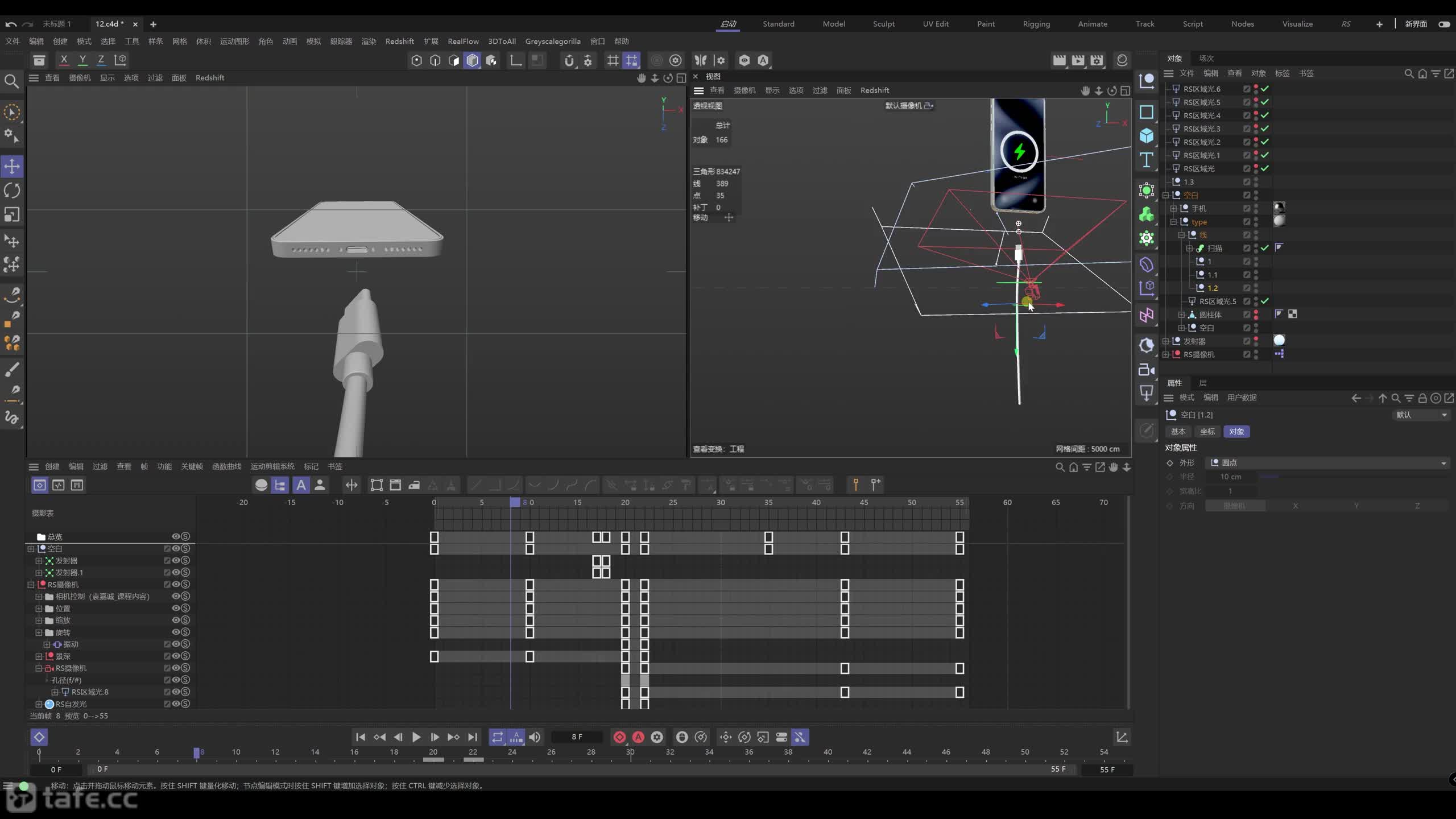
Task: Toggle the loop playback icon
Action: click(x=498, y=737)
